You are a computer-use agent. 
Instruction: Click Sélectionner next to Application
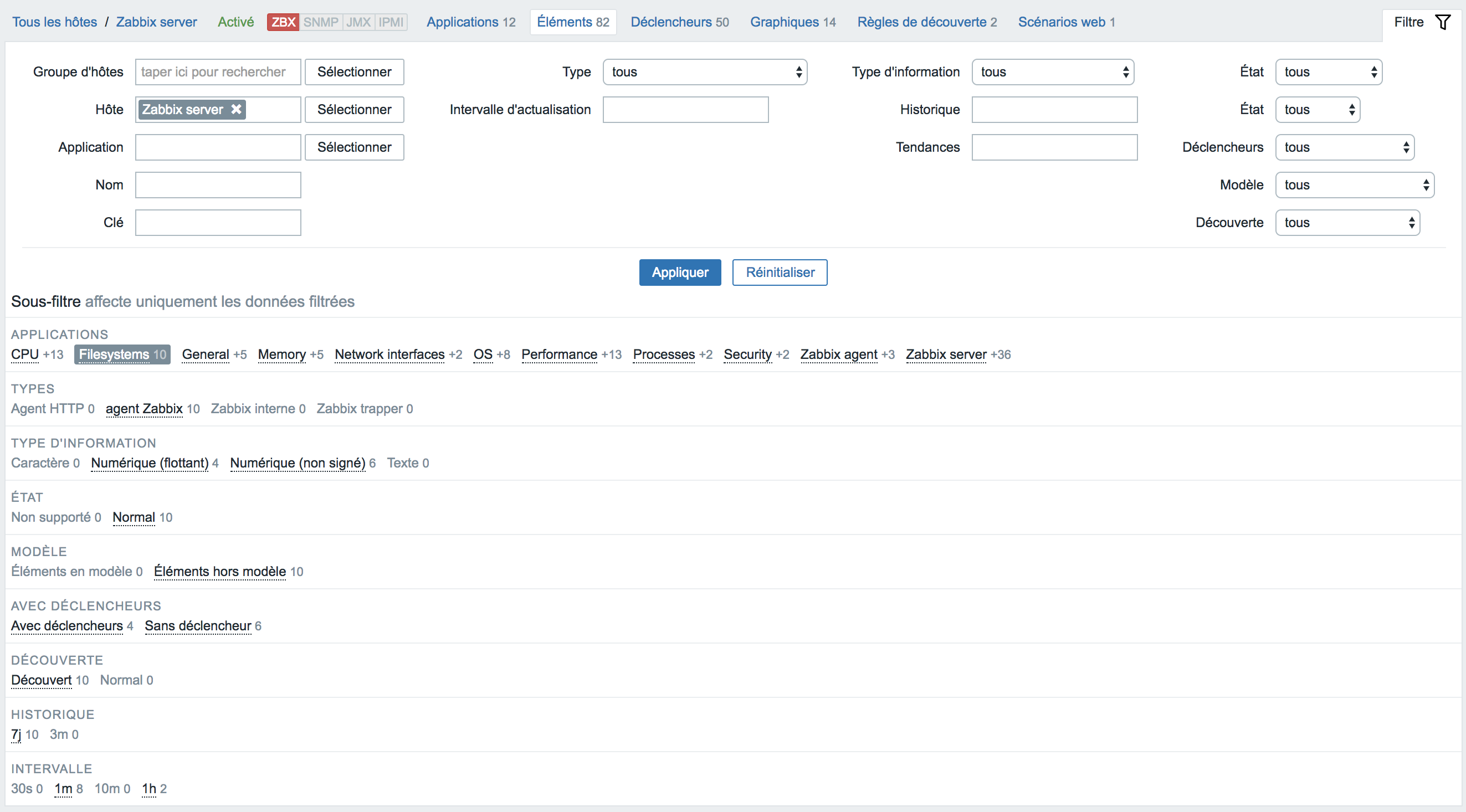pyautogui.click(x=355, y=147)
